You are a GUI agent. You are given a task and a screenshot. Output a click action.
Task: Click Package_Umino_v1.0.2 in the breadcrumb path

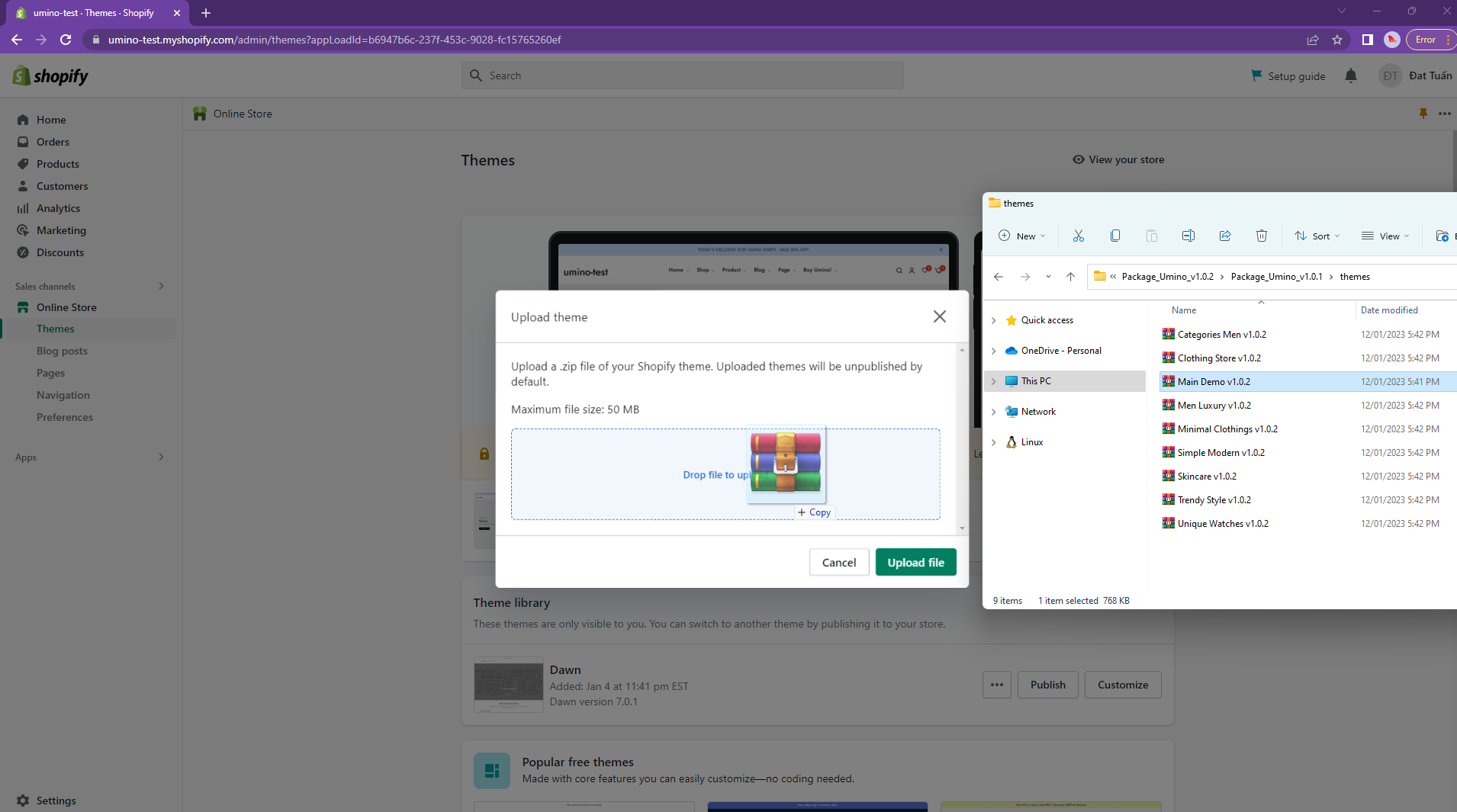(1167, 277)
